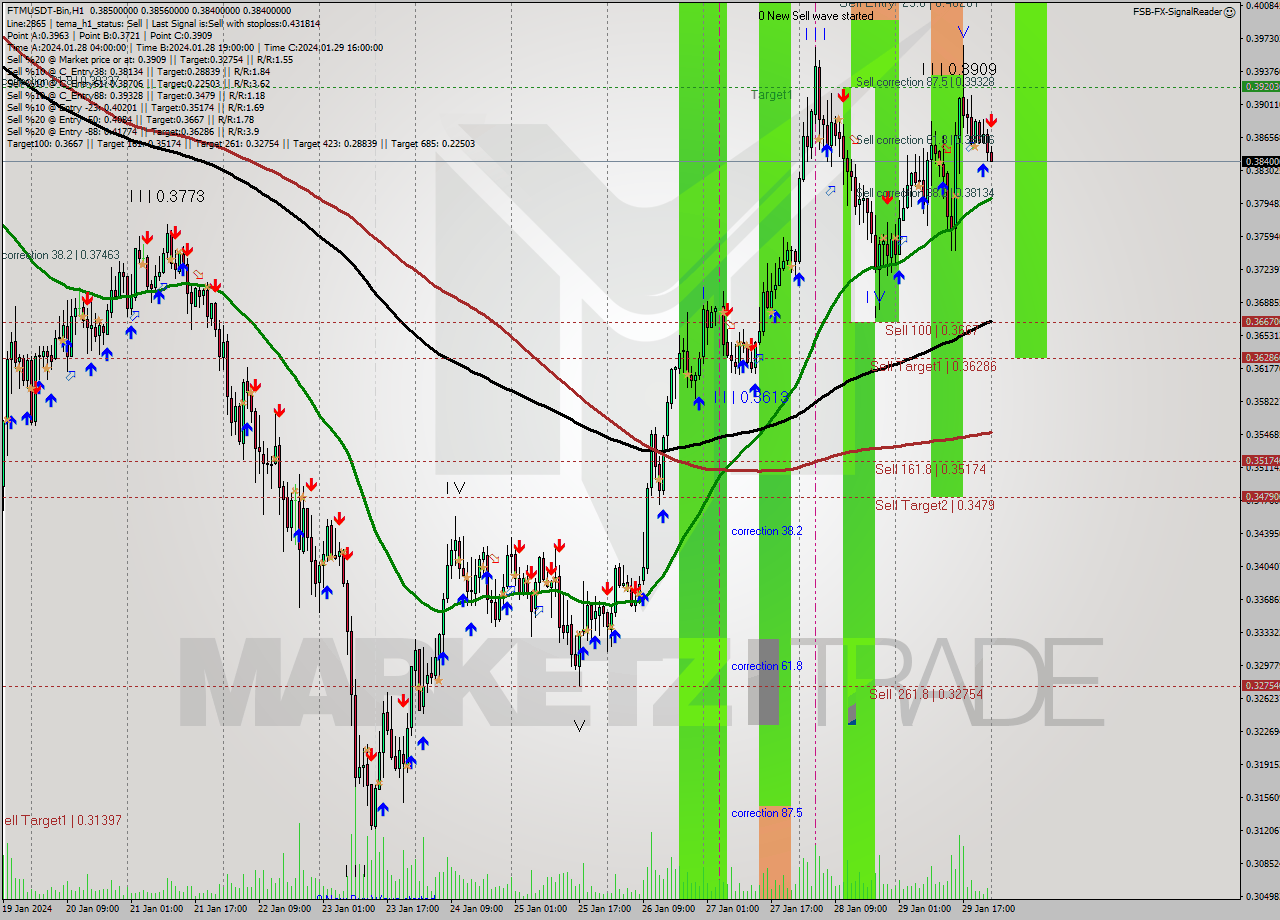Click the 'Sell Target2 | 0.3479' label

pos(934,505)
